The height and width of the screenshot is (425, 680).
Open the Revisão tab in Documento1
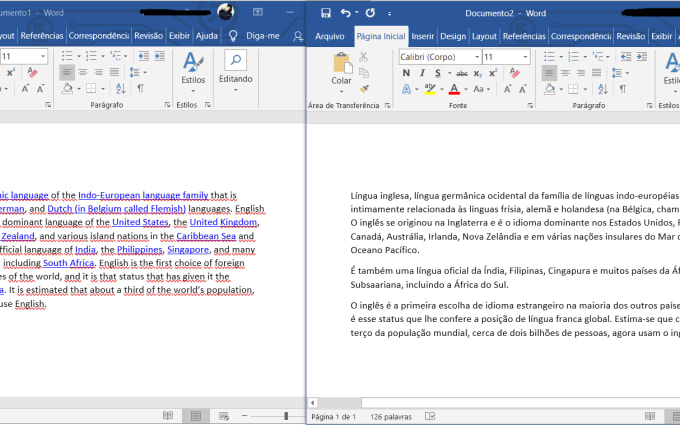coord(148,36)
